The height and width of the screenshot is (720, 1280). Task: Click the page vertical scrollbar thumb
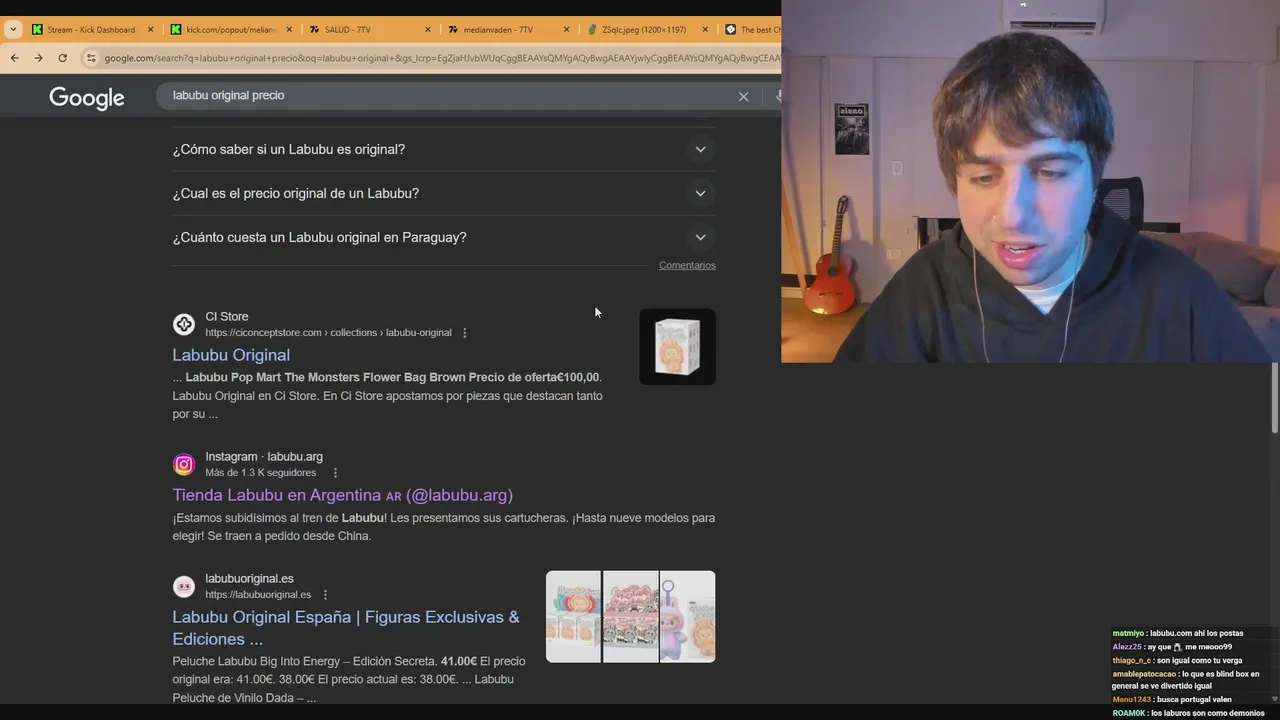(x=1275, y=398)
